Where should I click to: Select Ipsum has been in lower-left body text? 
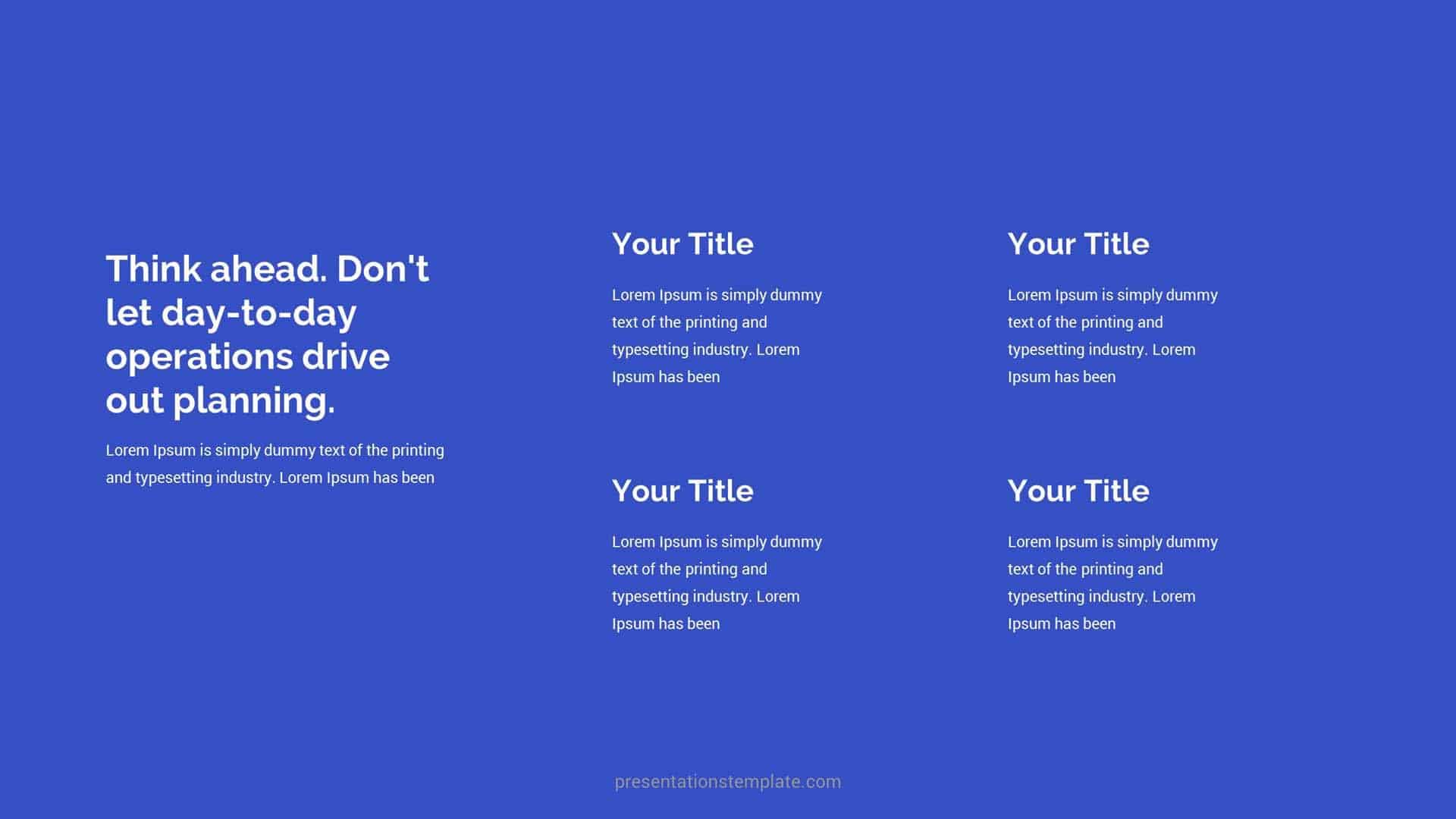tap(665, 623)
